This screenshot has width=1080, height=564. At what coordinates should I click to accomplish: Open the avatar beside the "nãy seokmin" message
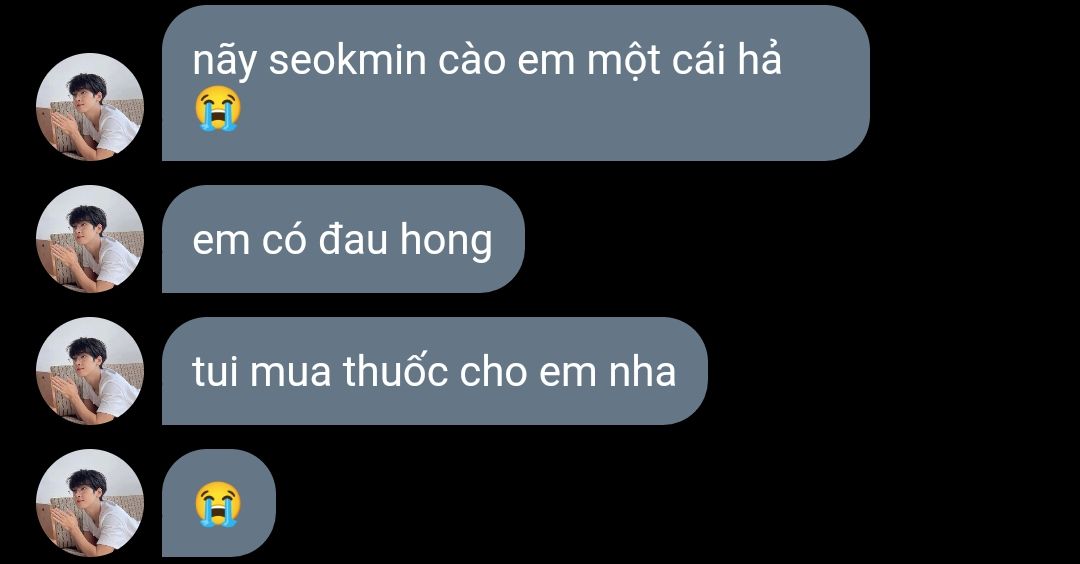pyautogui.click(x=90, y=107)
